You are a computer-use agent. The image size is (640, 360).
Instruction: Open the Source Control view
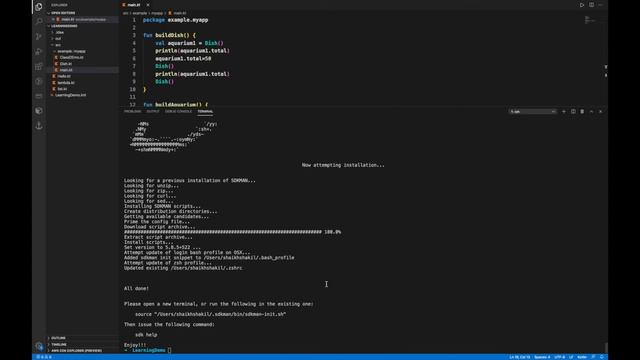coord(39,37)
